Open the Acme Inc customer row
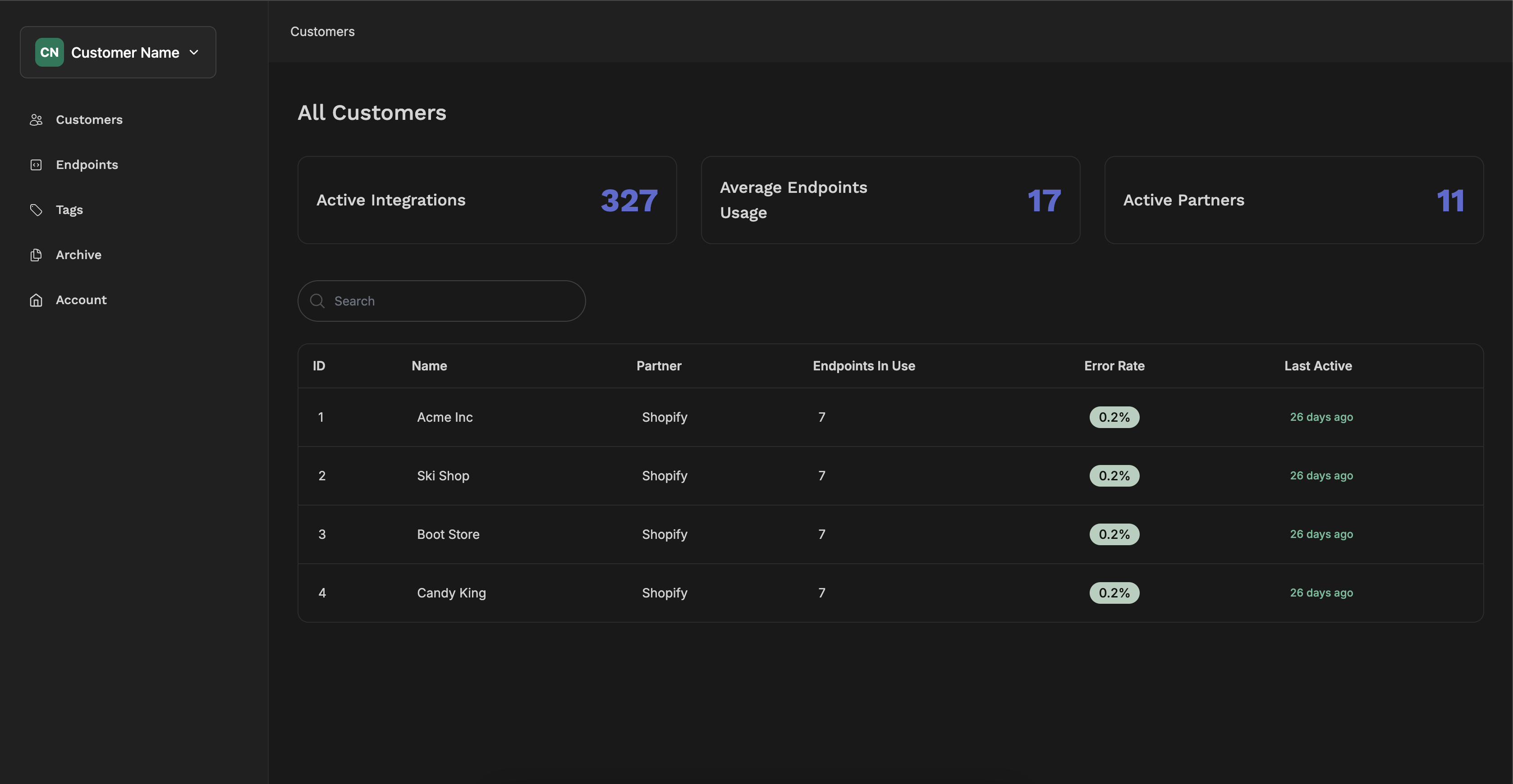The height and width of the screenshot is (784, 1513). (x=890, y=417)
